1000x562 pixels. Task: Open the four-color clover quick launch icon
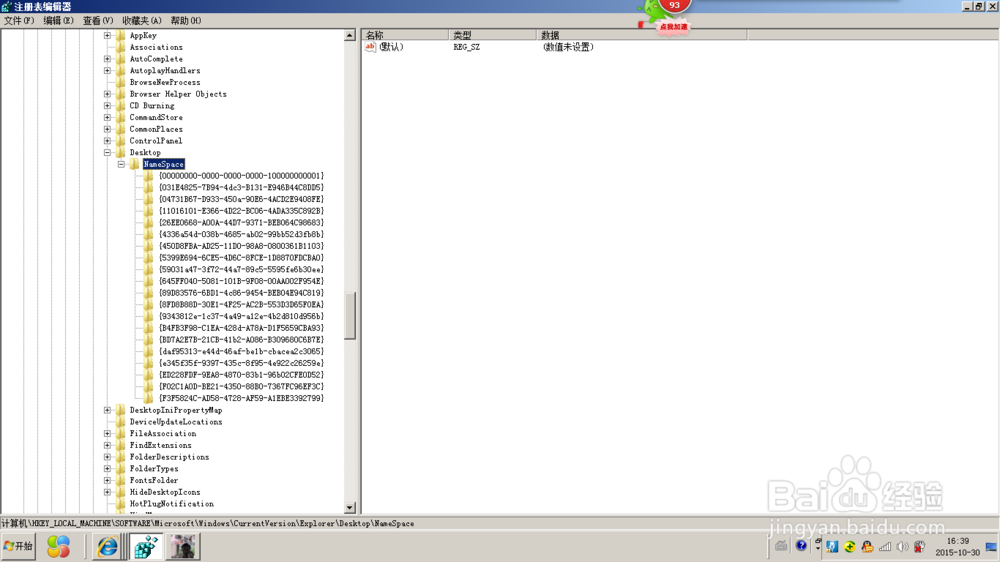(58, 547)
